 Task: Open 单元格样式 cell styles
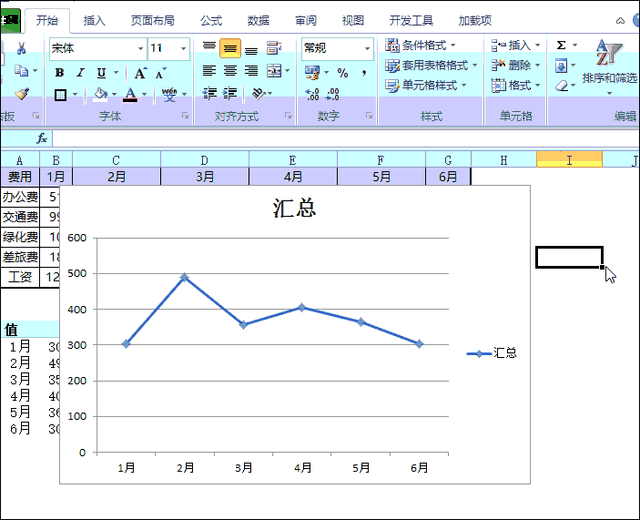pyautogui.click(x=426, y=85)
